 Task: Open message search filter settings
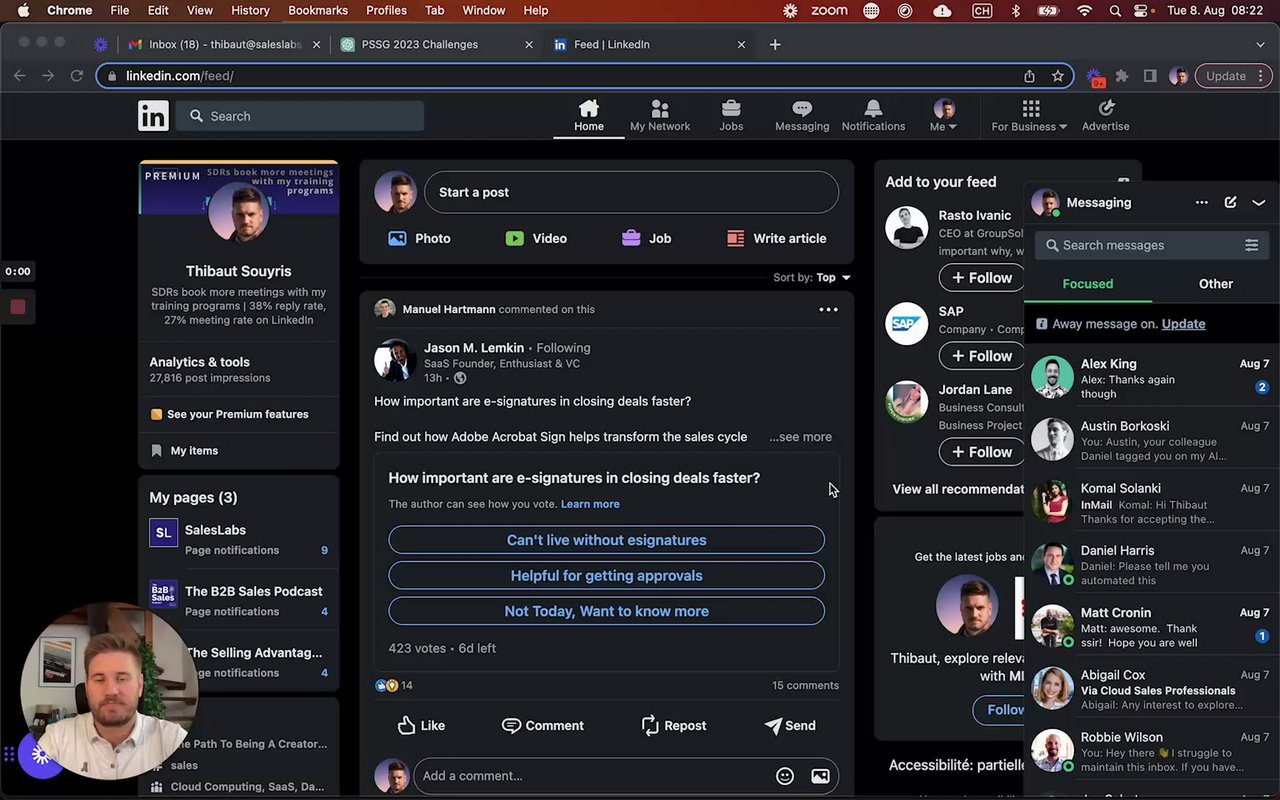1251,245
